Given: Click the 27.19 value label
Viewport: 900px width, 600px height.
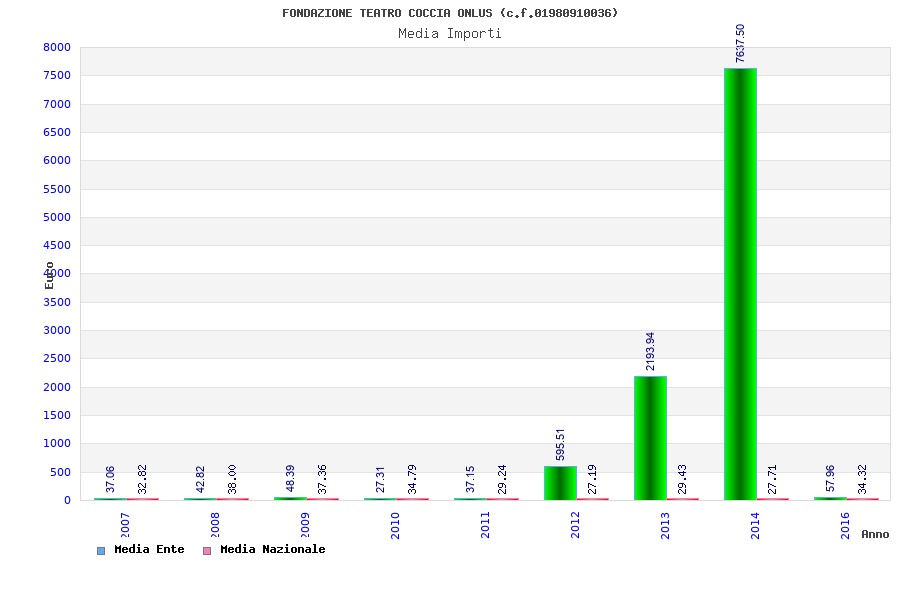Looking at the screenshot, I should 592,479.
